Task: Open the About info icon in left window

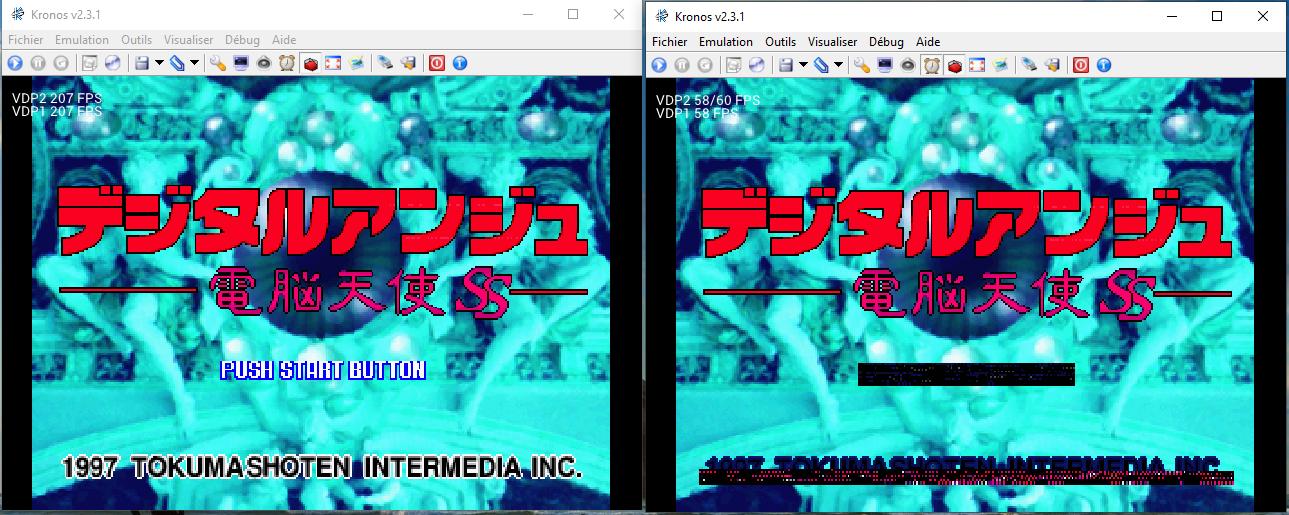Action: 460,63
